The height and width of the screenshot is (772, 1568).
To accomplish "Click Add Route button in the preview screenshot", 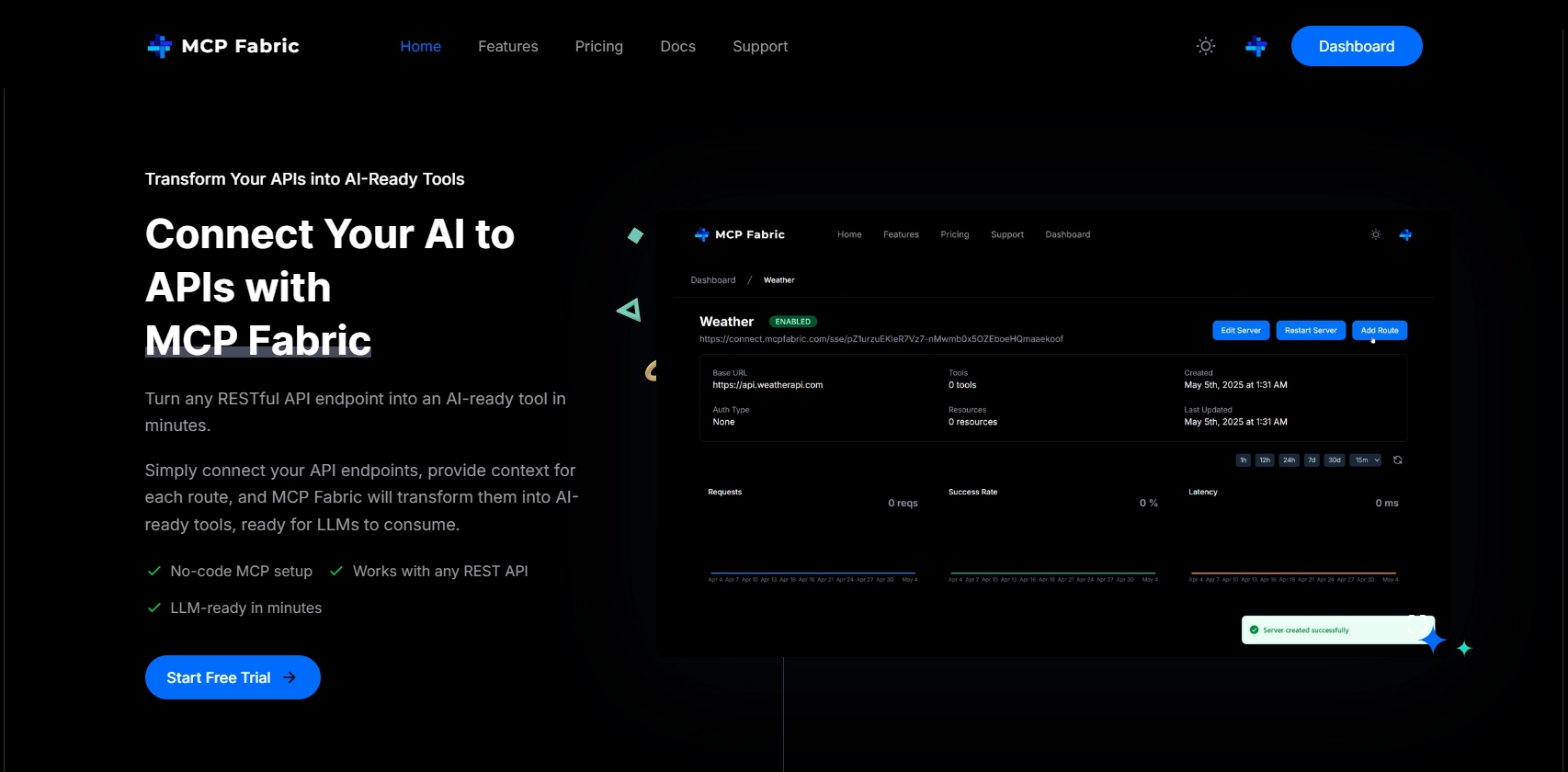I will tap(1380, 331).
